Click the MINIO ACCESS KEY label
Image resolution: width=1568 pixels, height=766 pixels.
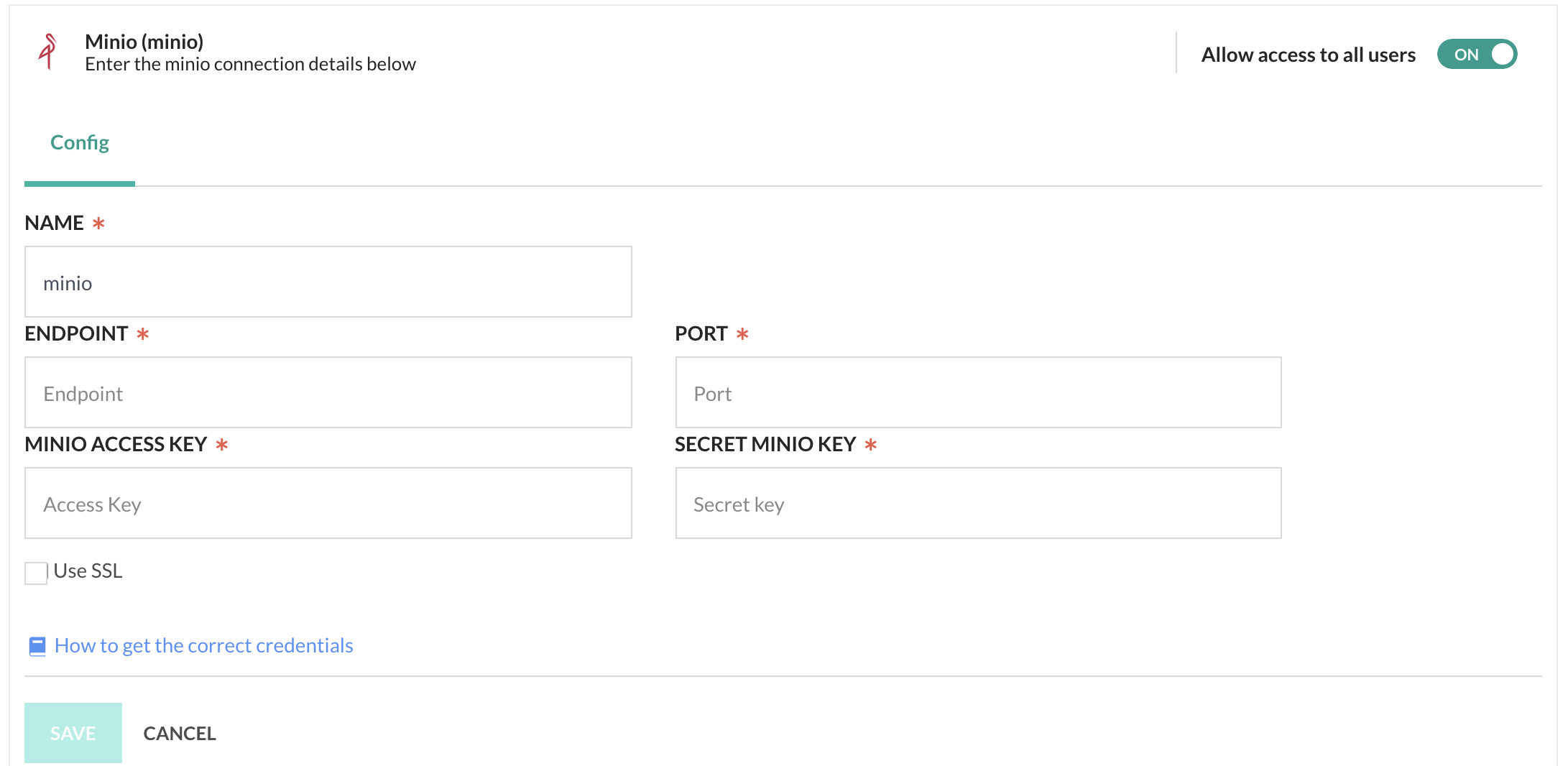click(x=116, y=445)
